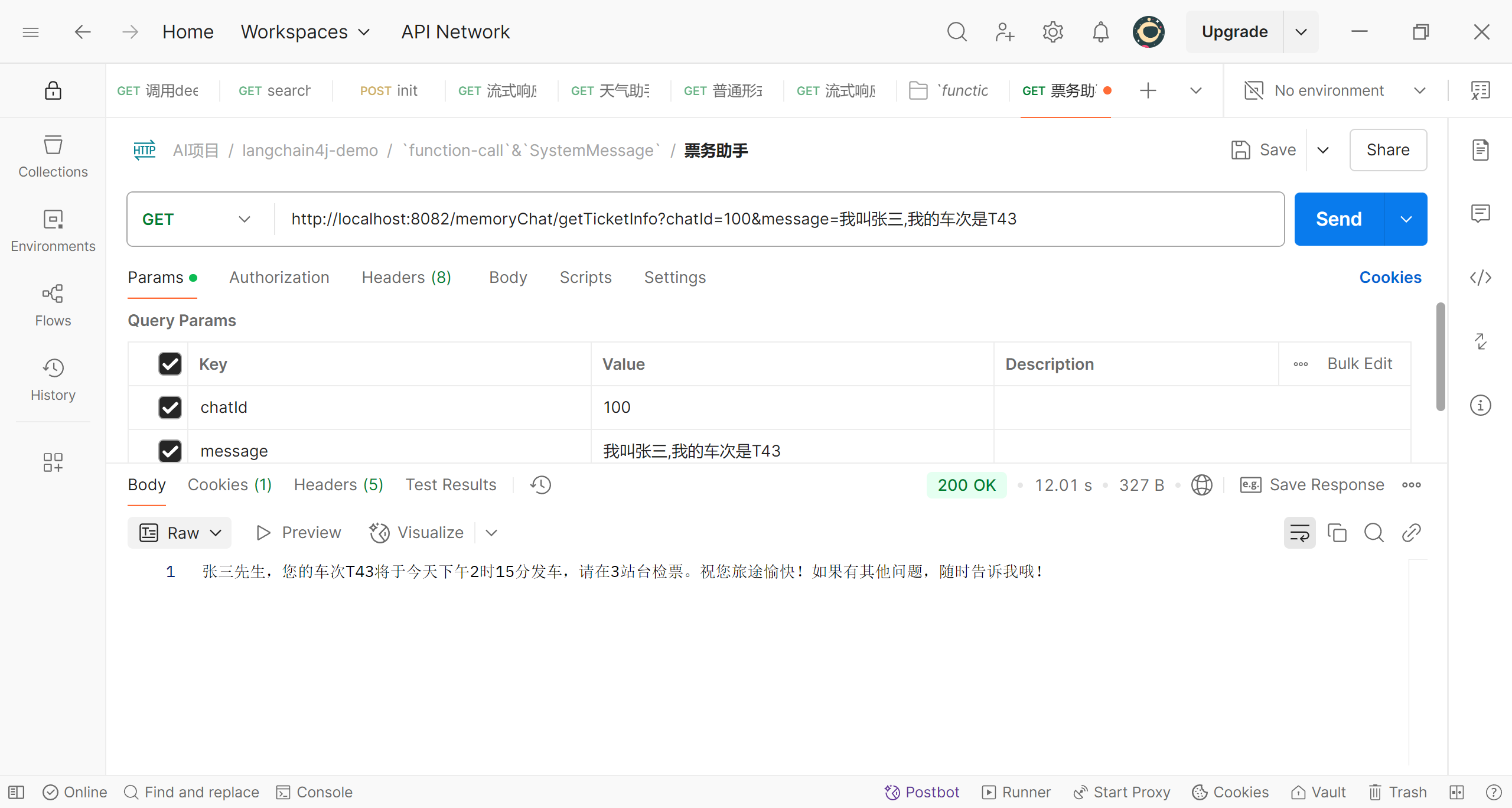Uncheck the message parameter checkbox

[x=170, y=451]
